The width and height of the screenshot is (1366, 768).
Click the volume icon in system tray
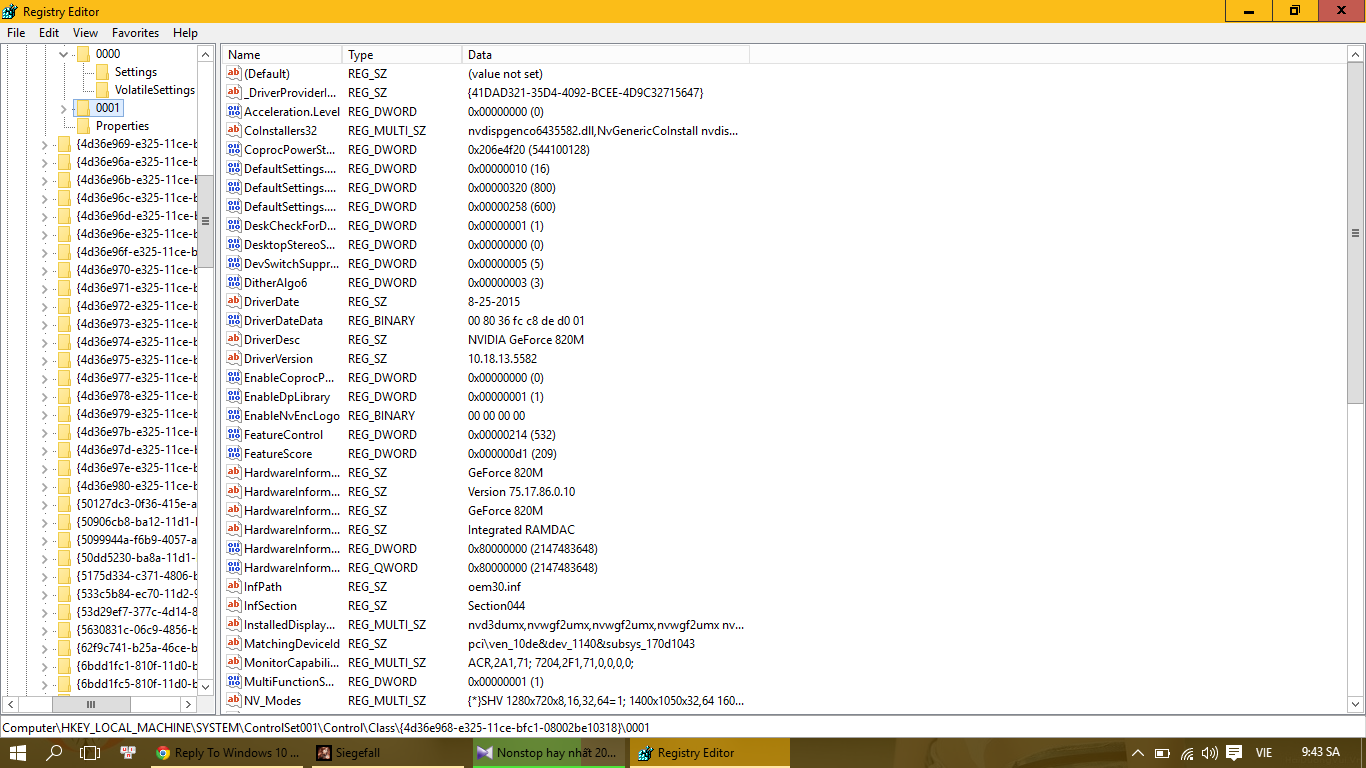[x=1210, y=753]
